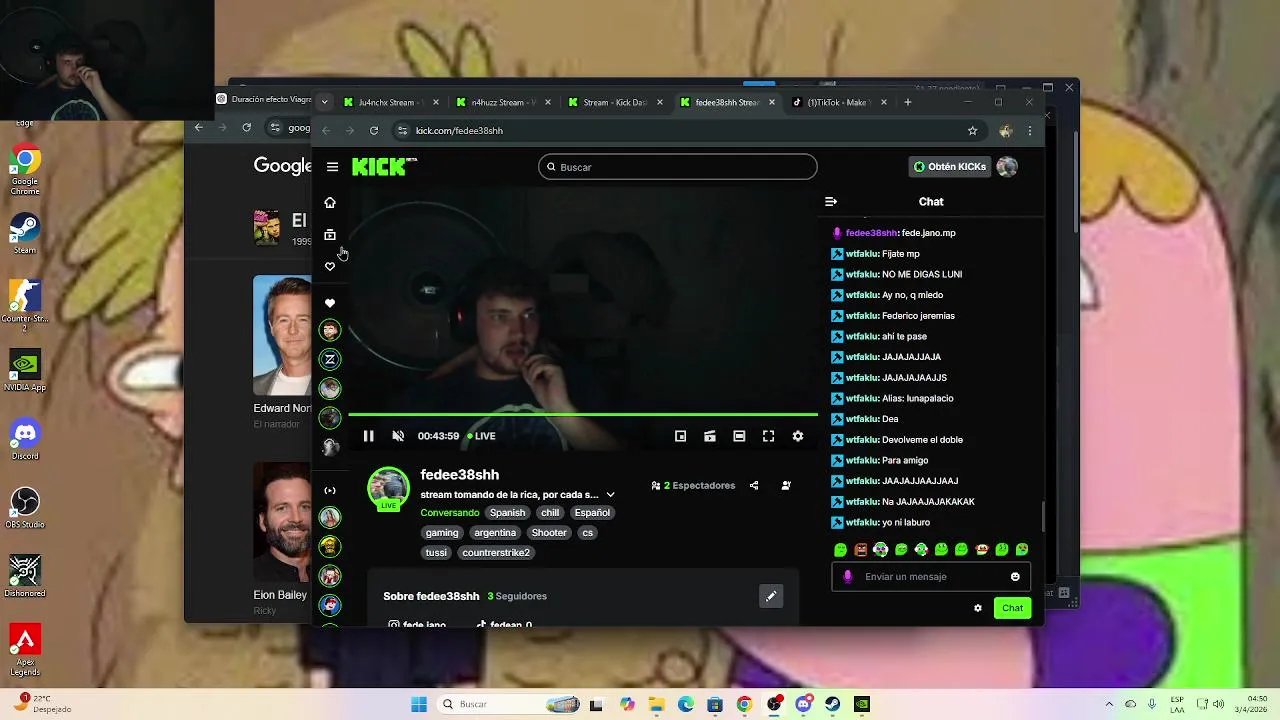Click the 3 Seguidores count

[x=517, y=596]
